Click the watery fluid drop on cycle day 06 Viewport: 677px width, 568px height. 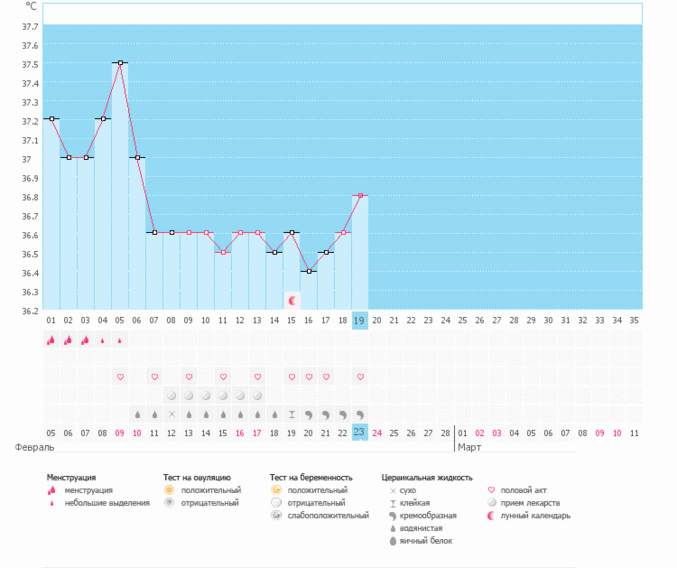coord(137,414)
